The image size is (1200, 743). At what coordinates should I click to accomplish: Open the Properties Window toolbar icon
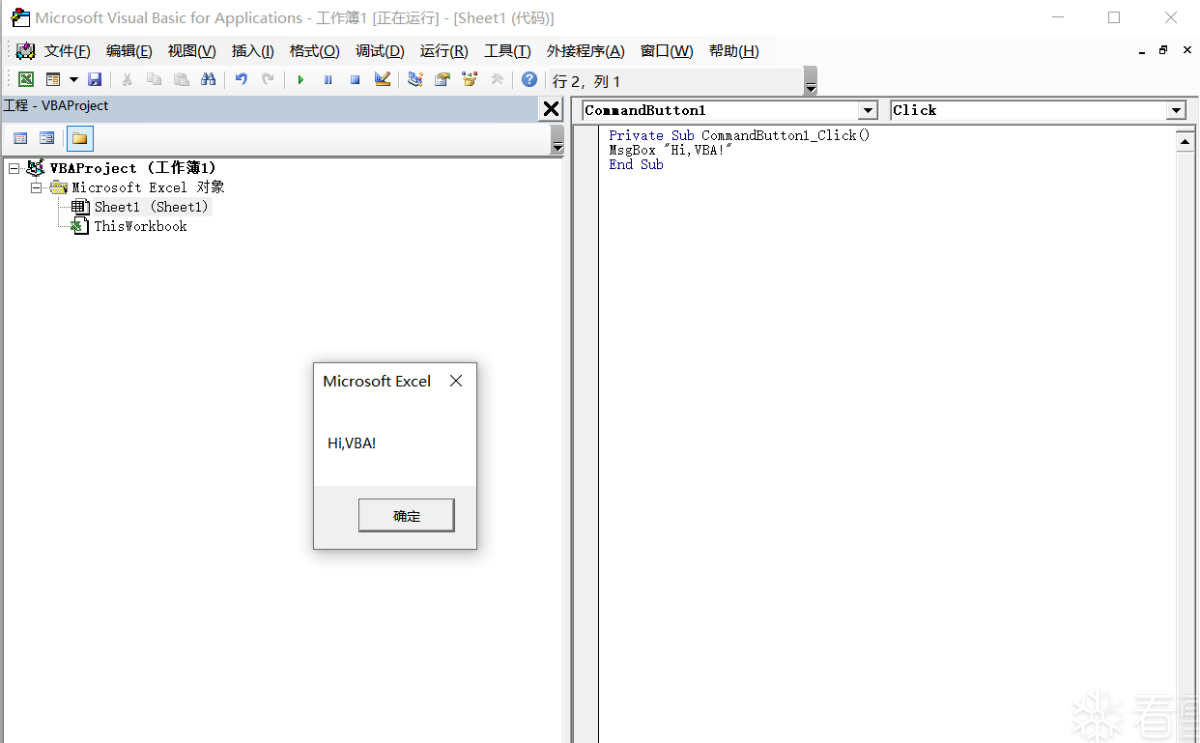[x=442, y=80]
